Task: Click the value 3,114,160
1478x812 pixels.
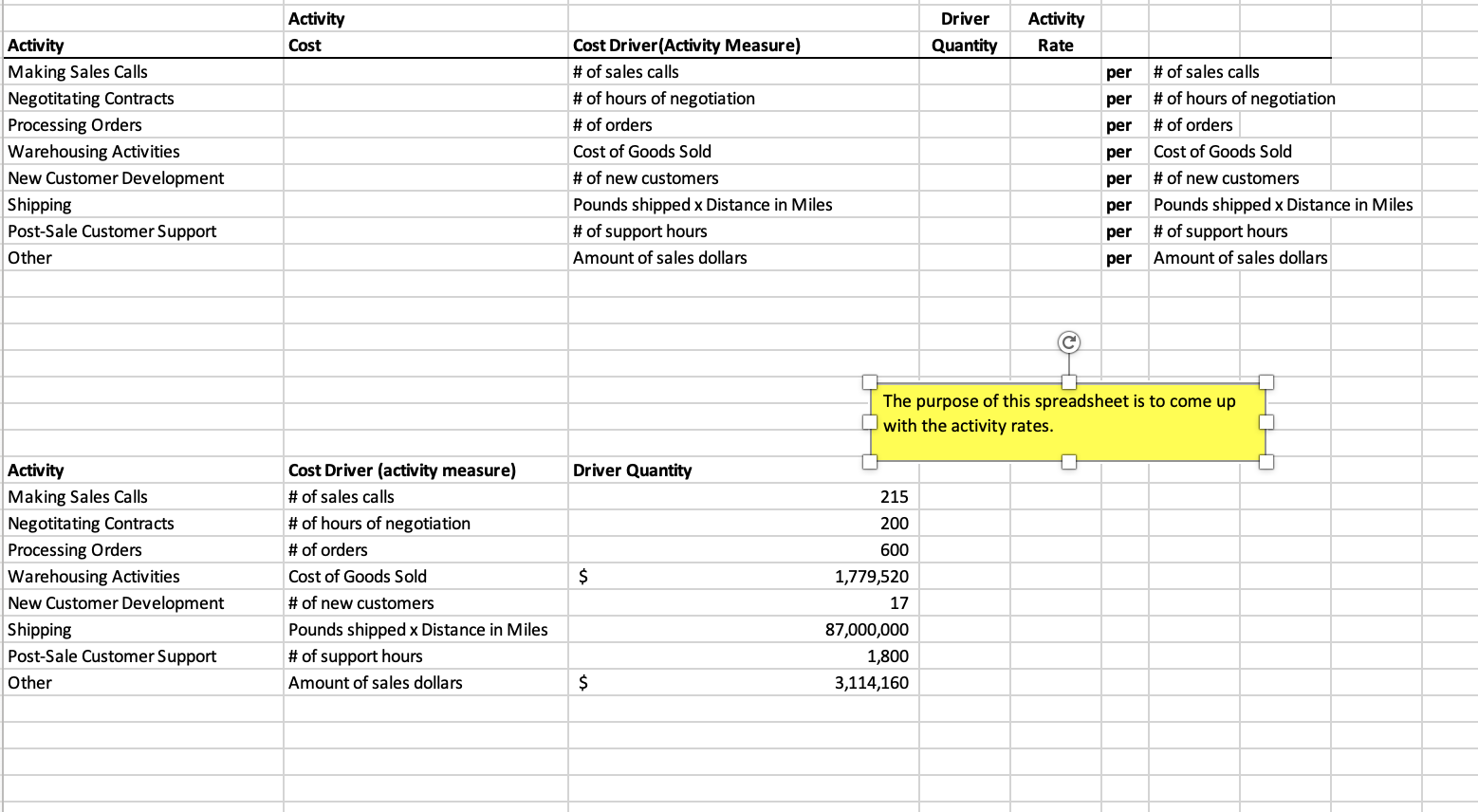Action: point(871,682)
